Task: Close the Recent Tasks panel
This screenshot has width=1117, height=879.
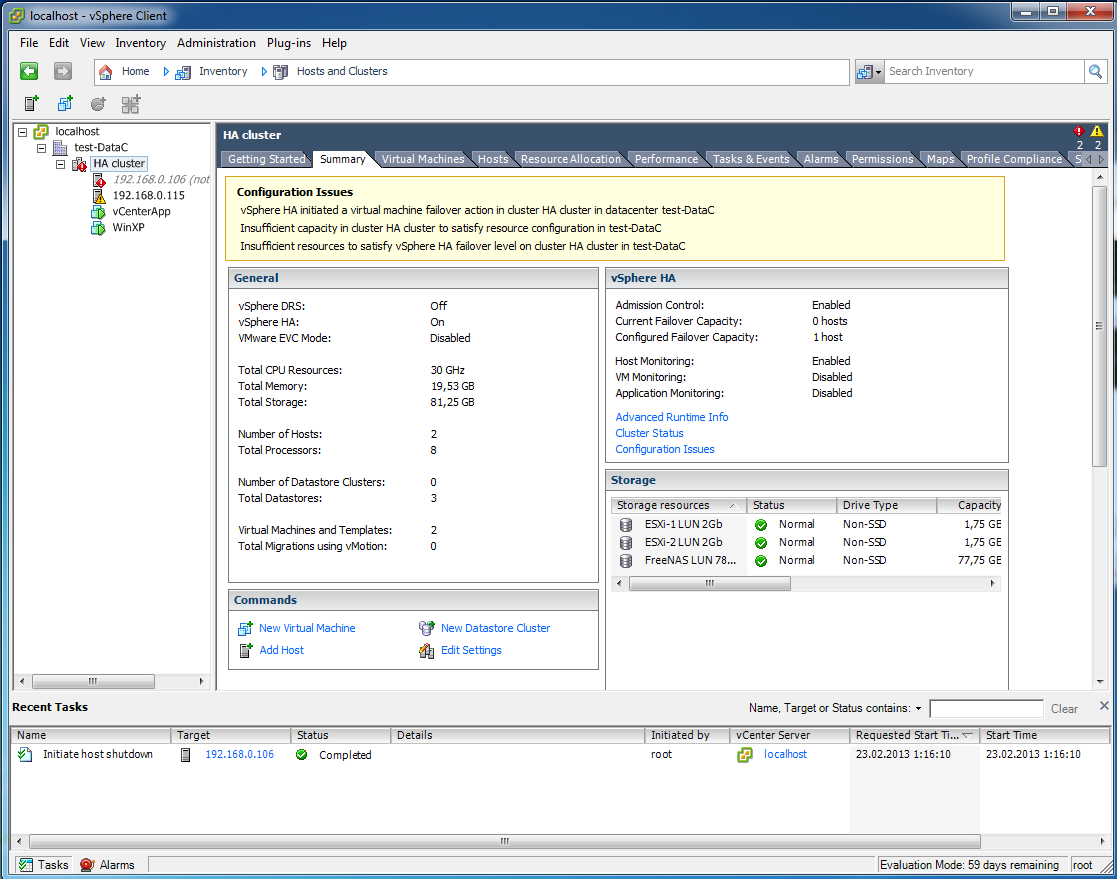Action: pyautogui.click(x=1103, y=706)
